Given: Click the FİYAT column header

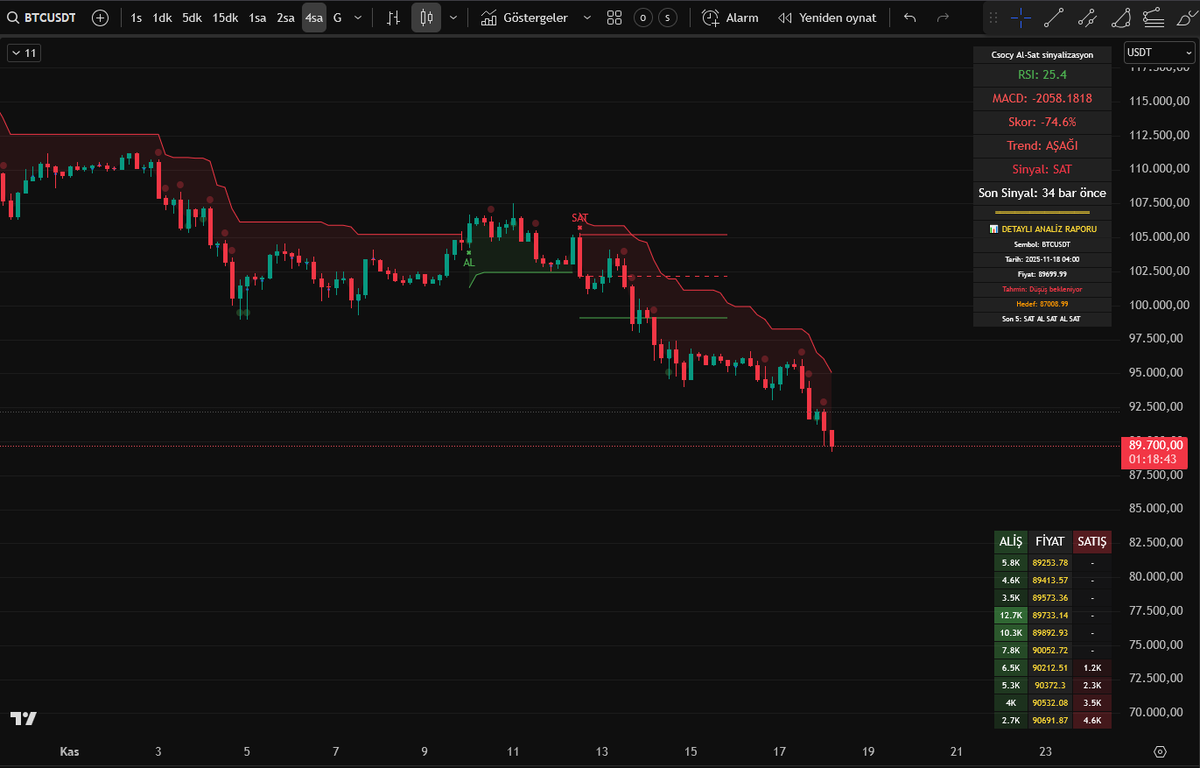Looking at the screenshot, I should pyautogui.click(x=1050, y=541).
